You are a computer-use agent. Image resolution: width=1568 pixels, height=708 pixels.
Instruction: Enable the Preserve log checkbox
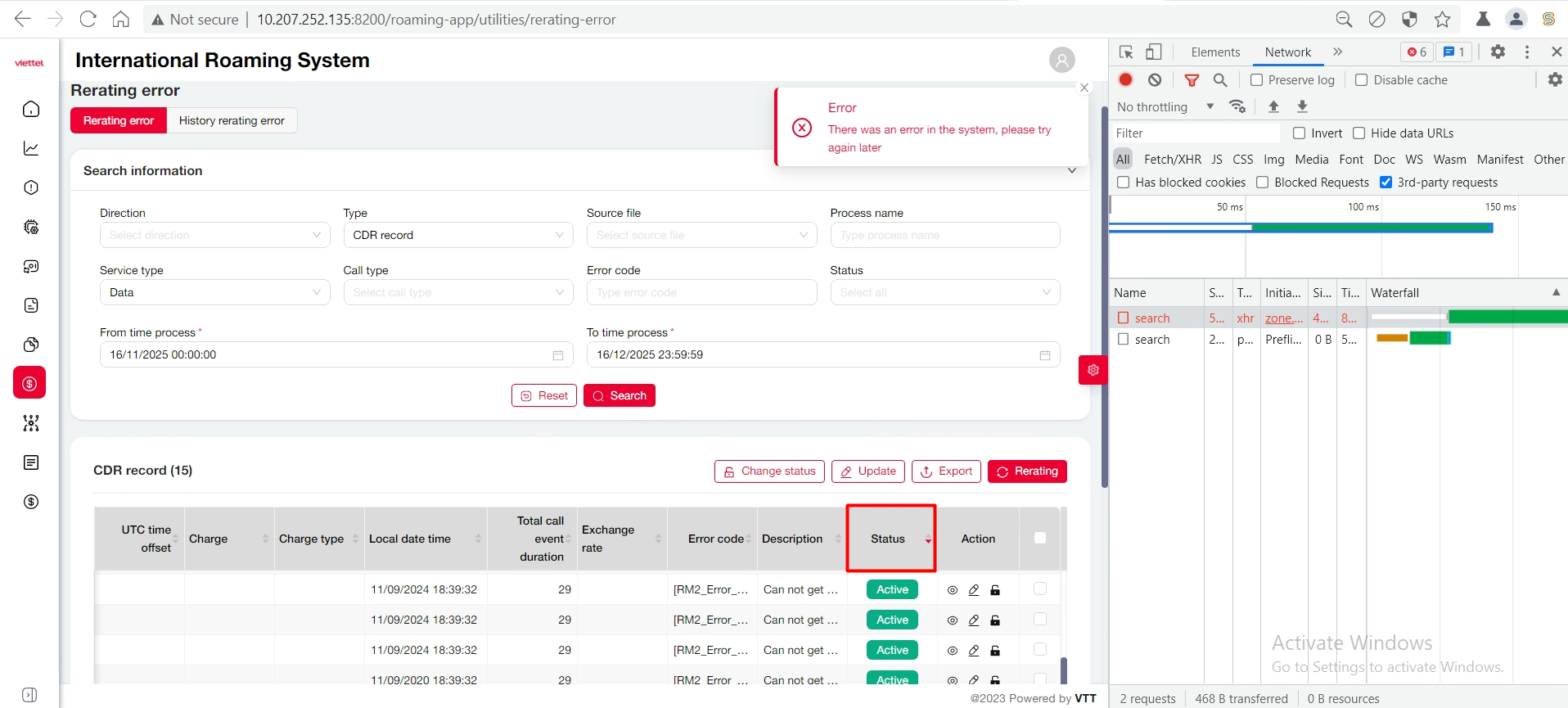(x=1257, y=80)
